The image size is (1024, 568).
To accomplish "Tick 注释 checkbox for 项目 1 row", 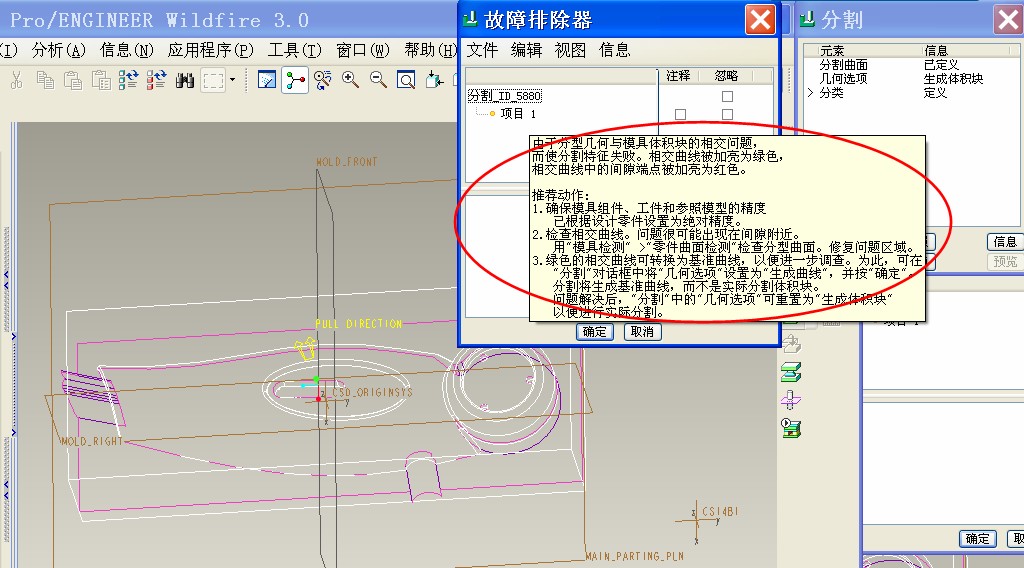I will [x=680, y=114].
